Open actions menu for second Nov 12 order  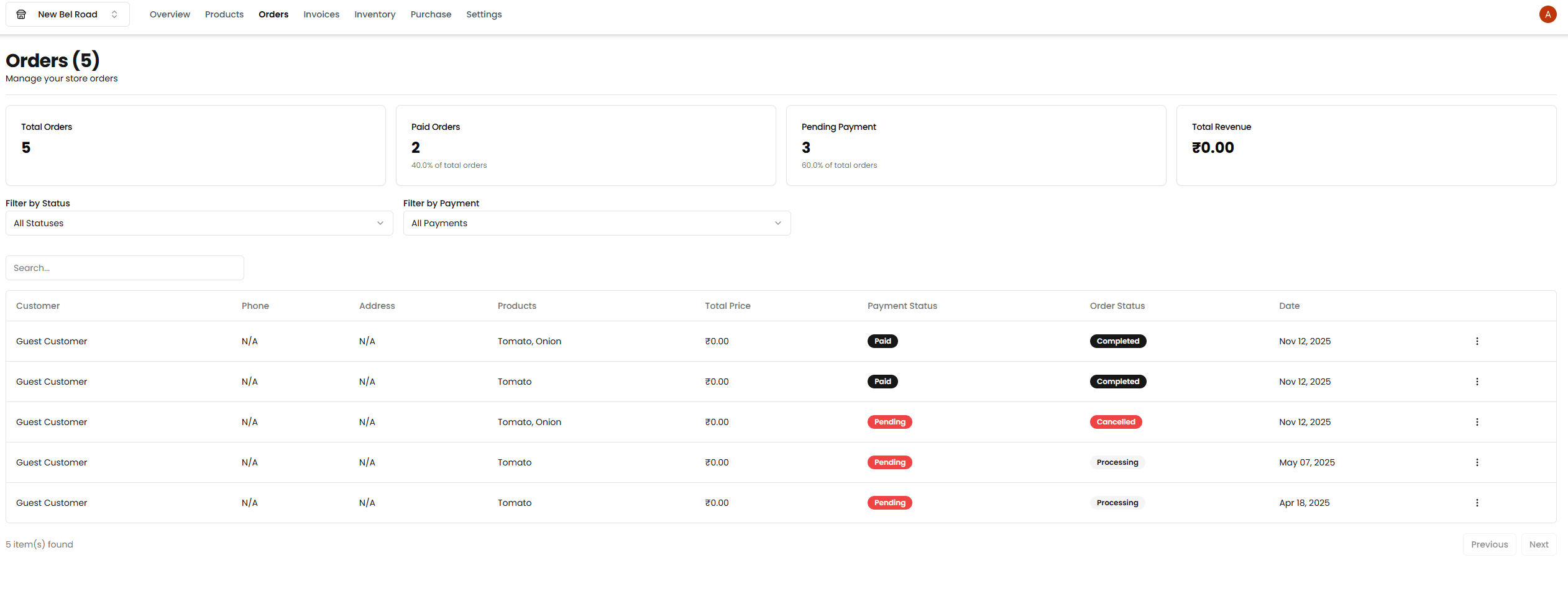click(x=1477, y=382)
